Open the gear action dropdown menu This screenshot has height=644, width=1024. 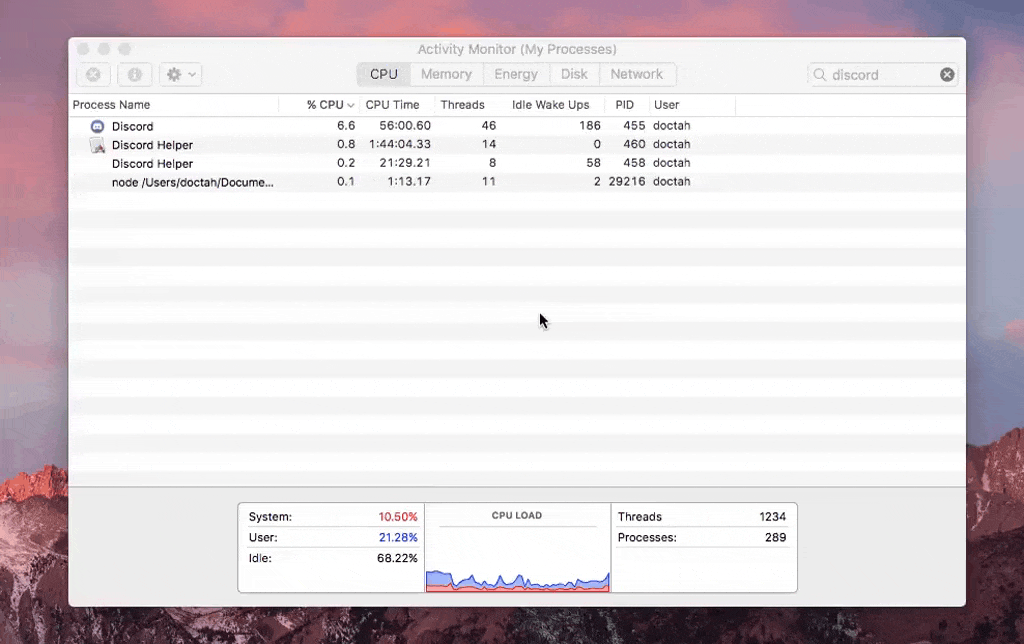tap(180, 75)
